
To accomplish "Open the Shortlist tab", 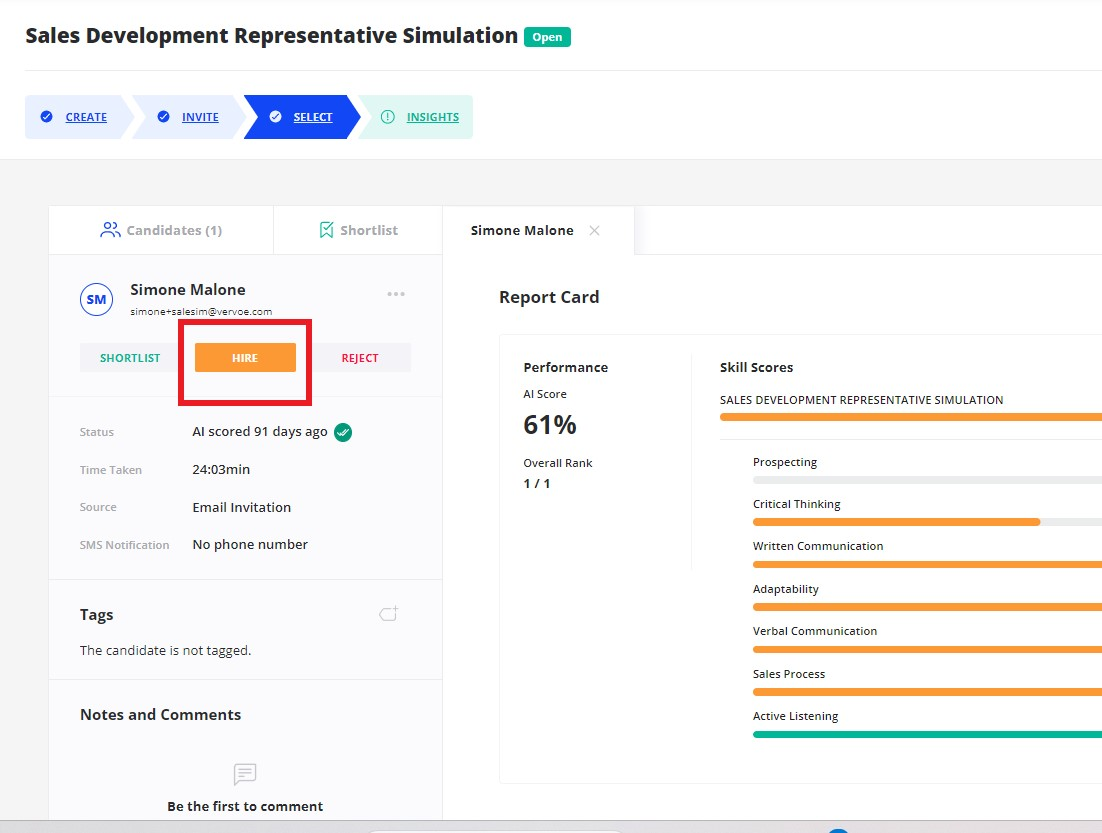I will (358, 231).
